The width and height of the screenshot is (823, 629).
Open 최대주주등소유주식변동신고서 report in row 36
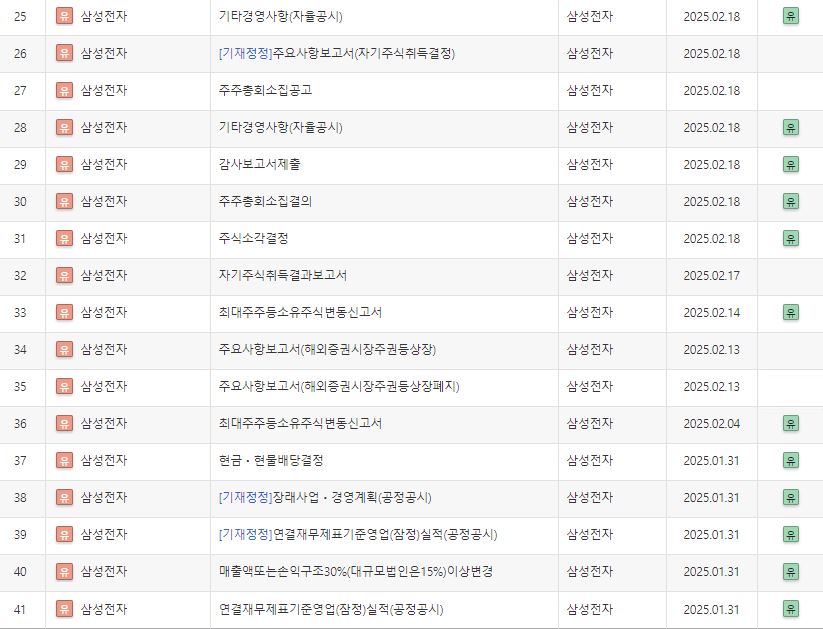pyautogui.click(x=300, y=423)
